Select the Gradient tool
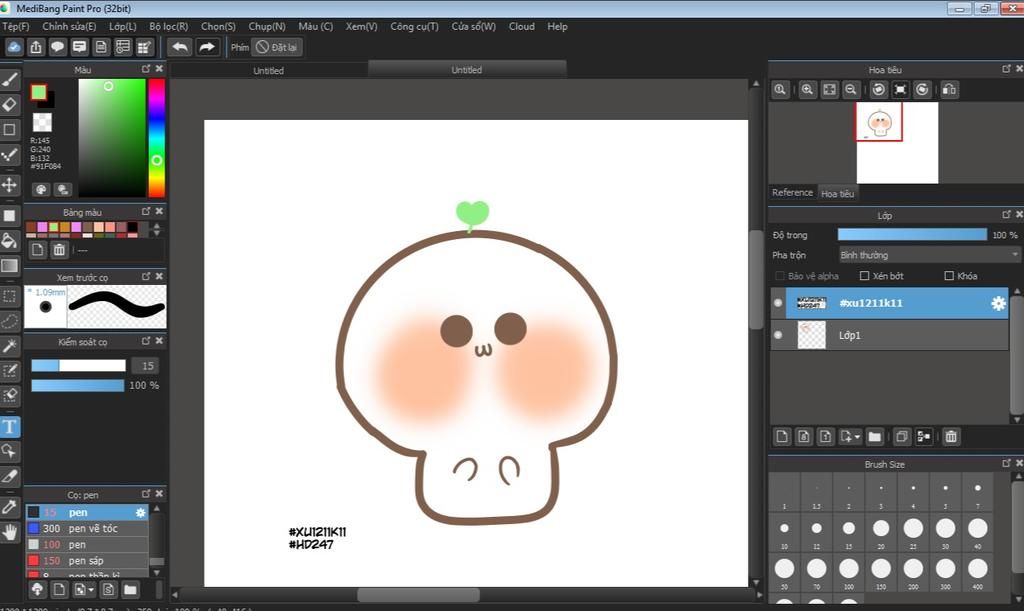 pyautogui.click(x=10, y=266)
